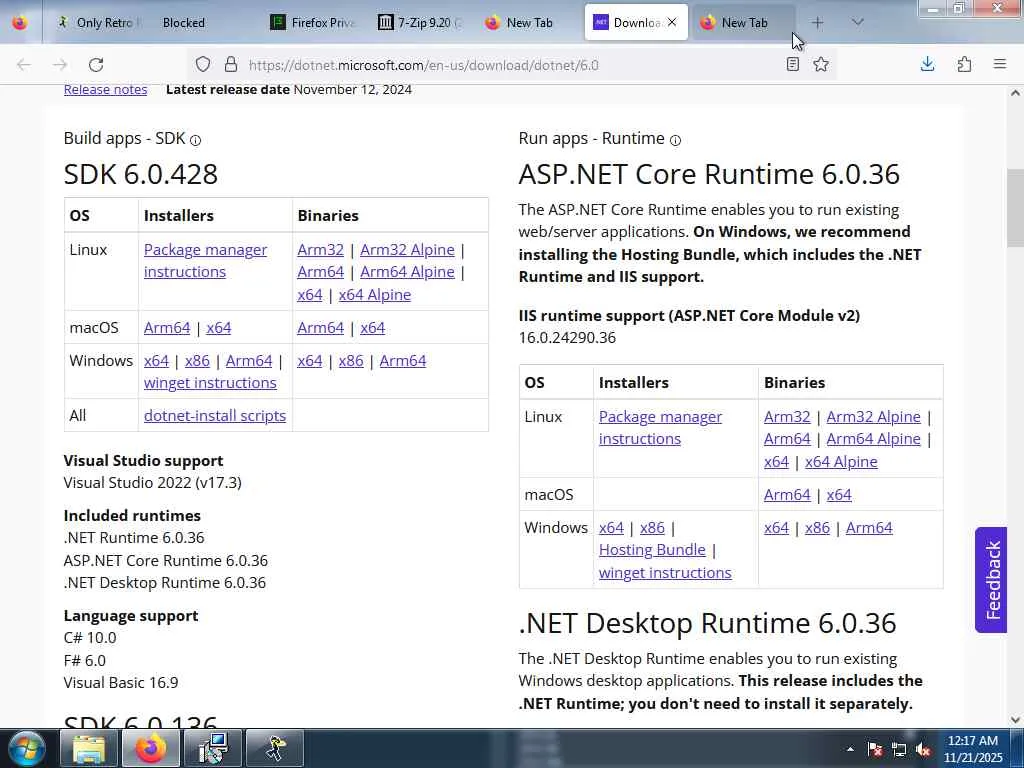This screenshot has height=768, width=1024.
Task: Download the Windows Hosting Bundle
Action: (652, 550)
